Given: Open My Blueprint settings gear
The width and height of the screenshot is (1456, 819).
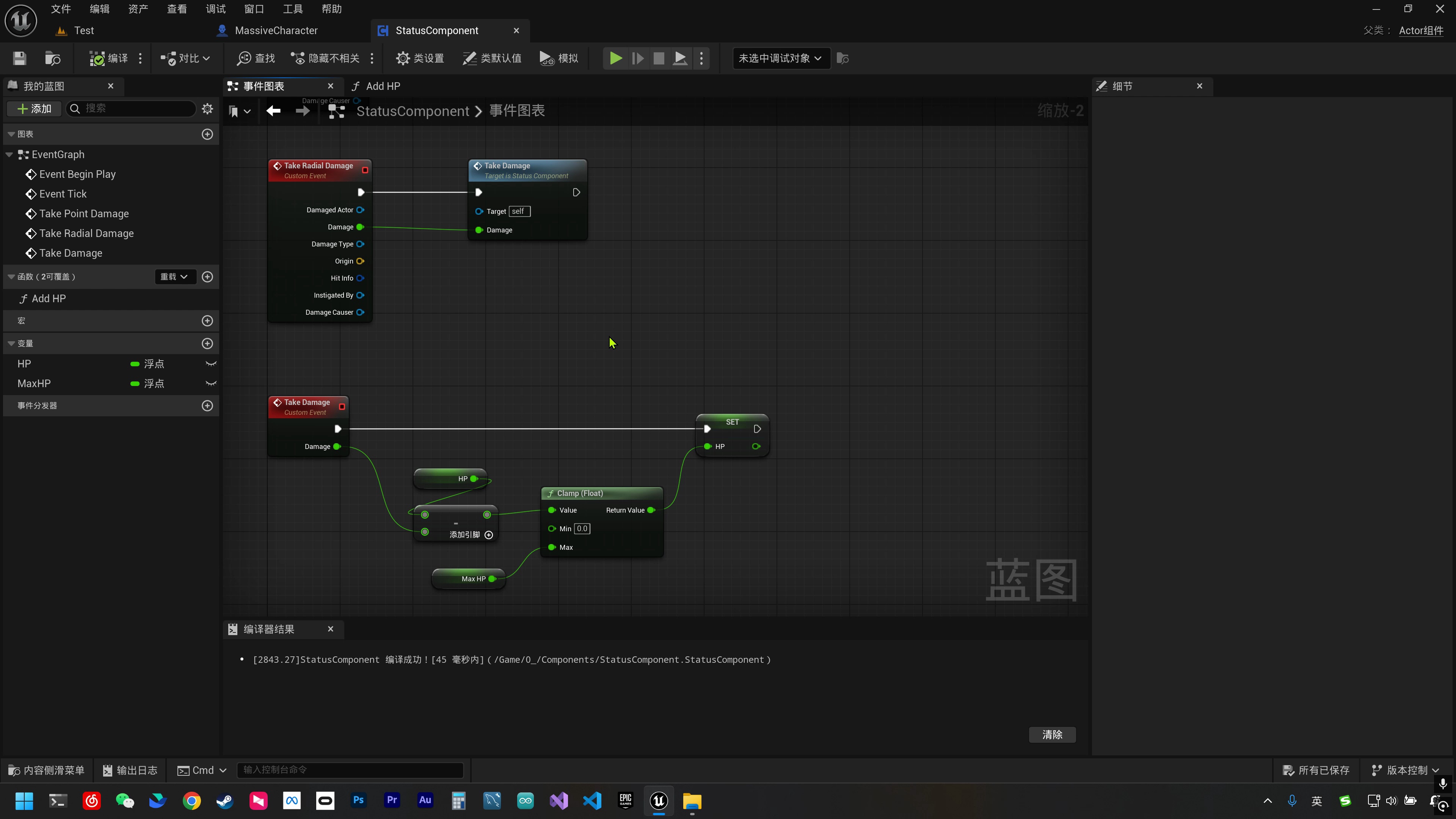Looking at the screenshot, I should pos(207,108).
